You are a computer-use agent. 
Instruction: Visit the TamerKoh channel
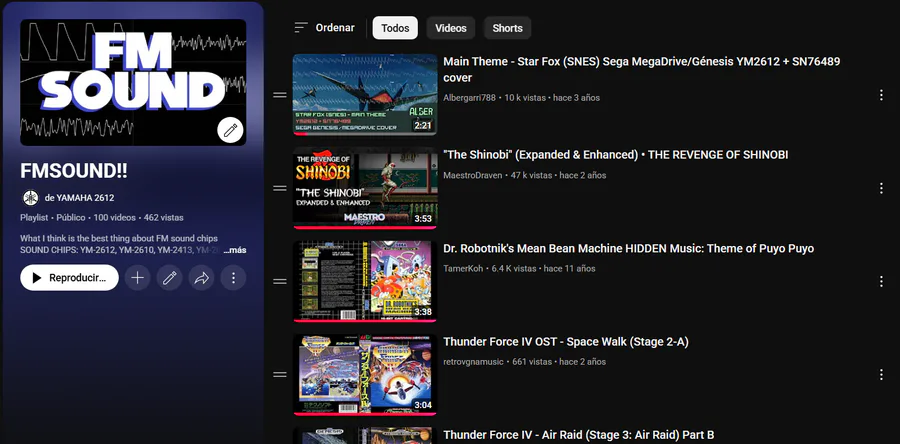[x=463, y=268]
